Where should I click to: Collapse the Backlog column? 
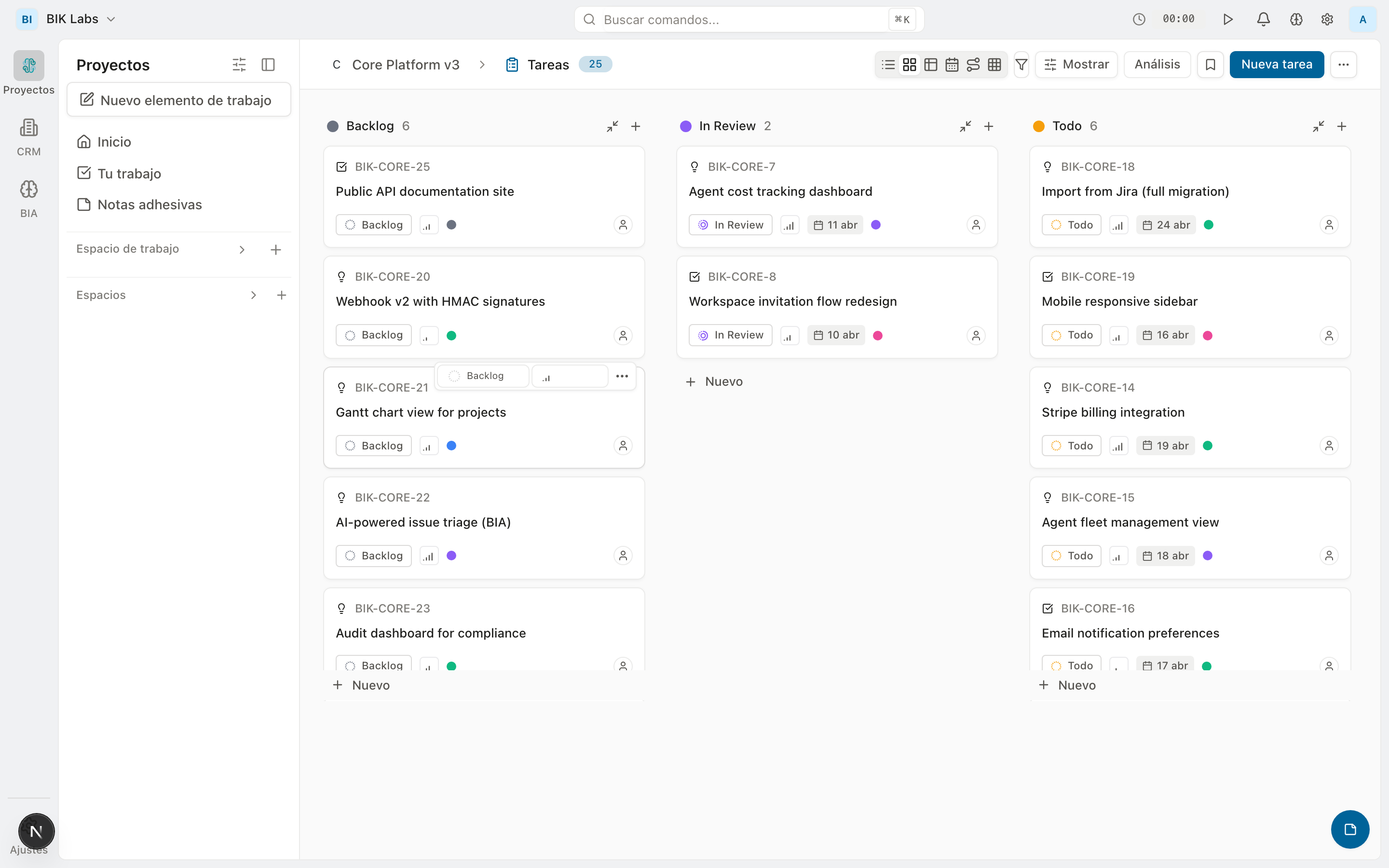pos(613,126)
